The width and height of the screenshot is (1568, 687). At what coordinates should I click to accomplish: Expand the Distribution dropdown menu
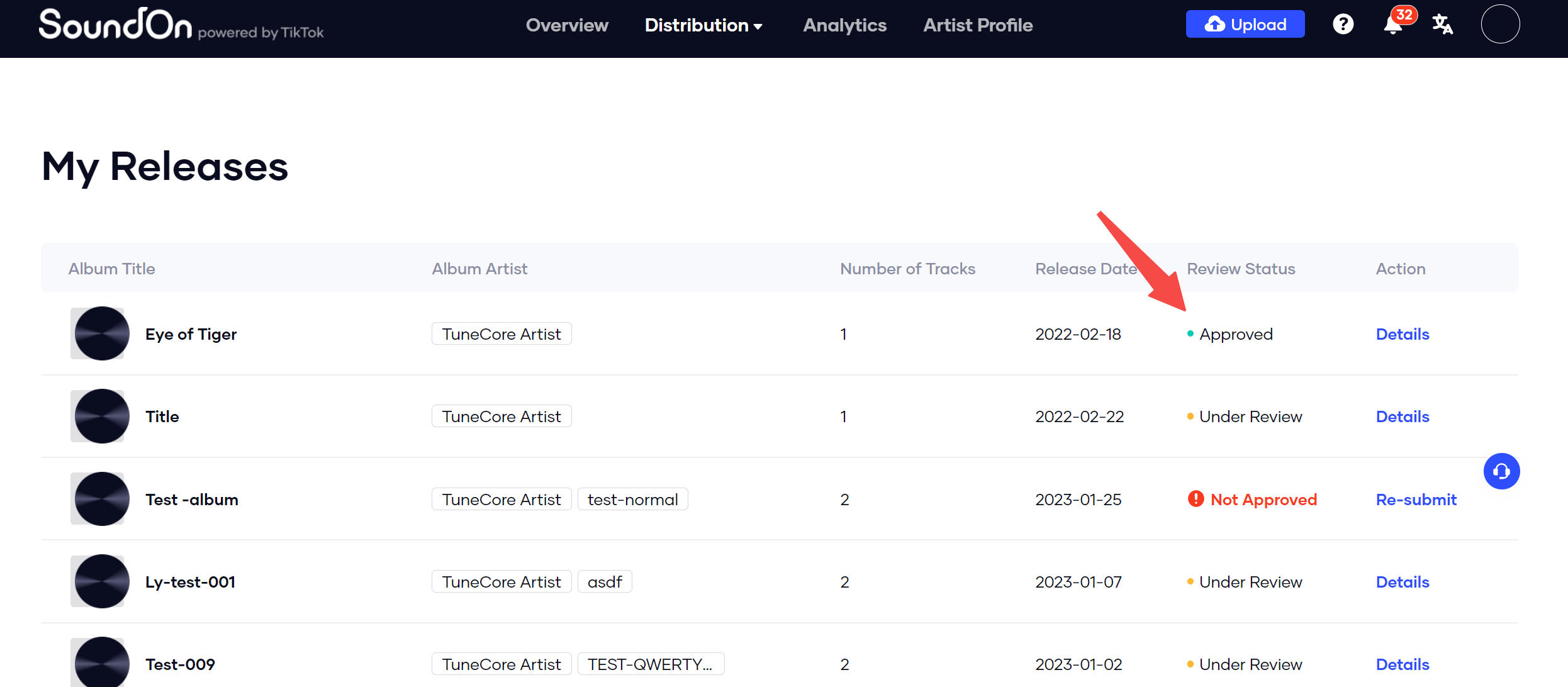point(703,25)
